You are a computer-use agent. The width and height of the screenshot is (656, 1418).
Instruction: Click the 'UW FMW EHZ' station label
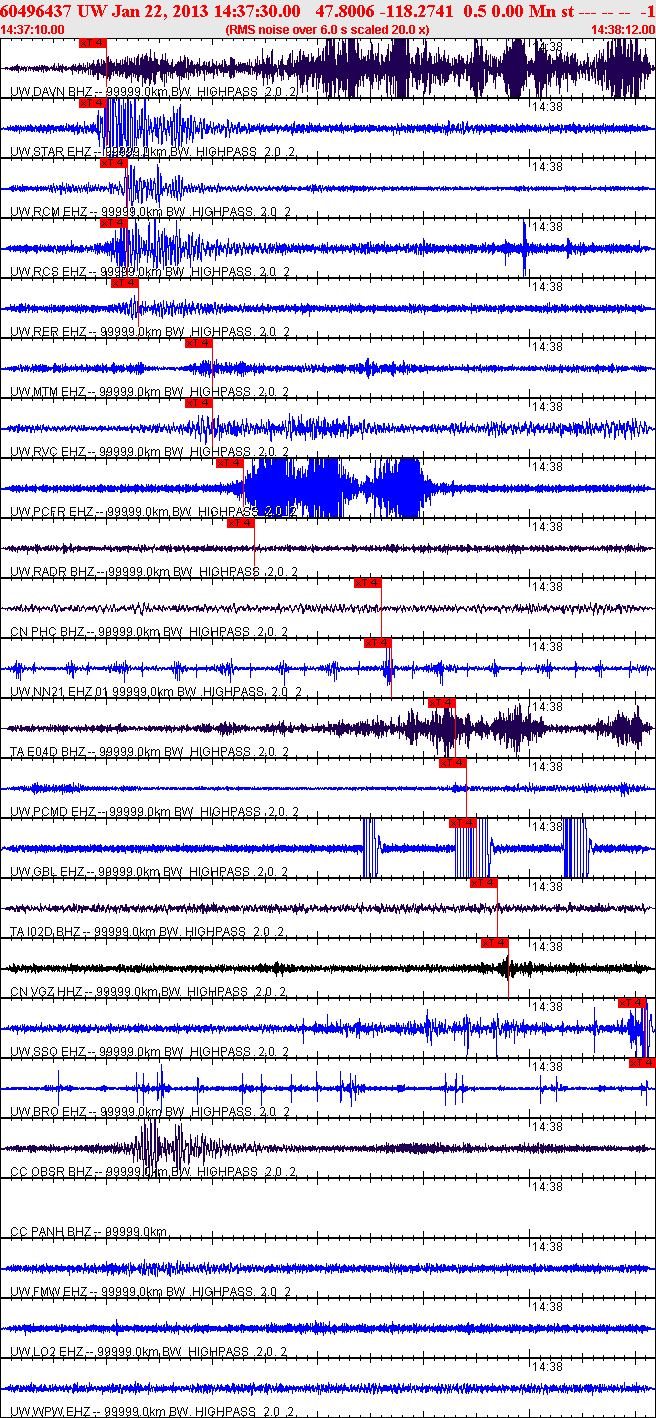pos(47,1292)
